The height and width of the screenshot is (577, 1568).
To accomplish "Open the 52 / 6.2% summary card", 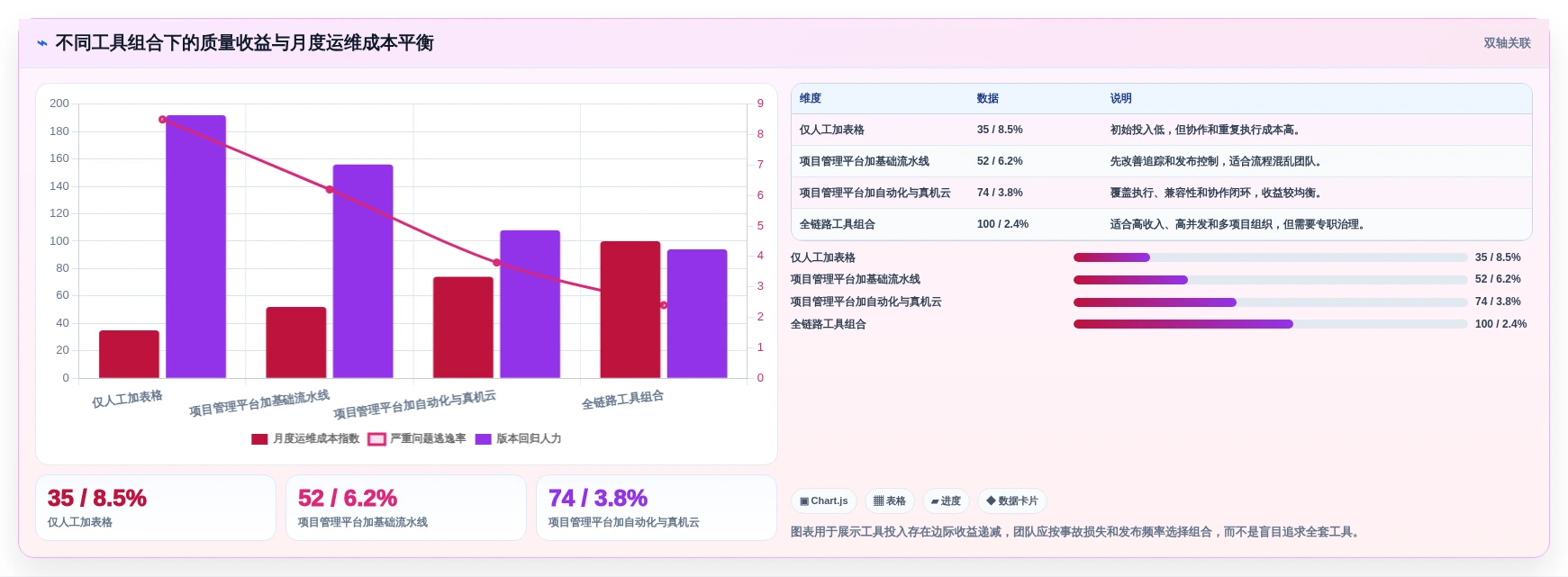I will (406, 508).
